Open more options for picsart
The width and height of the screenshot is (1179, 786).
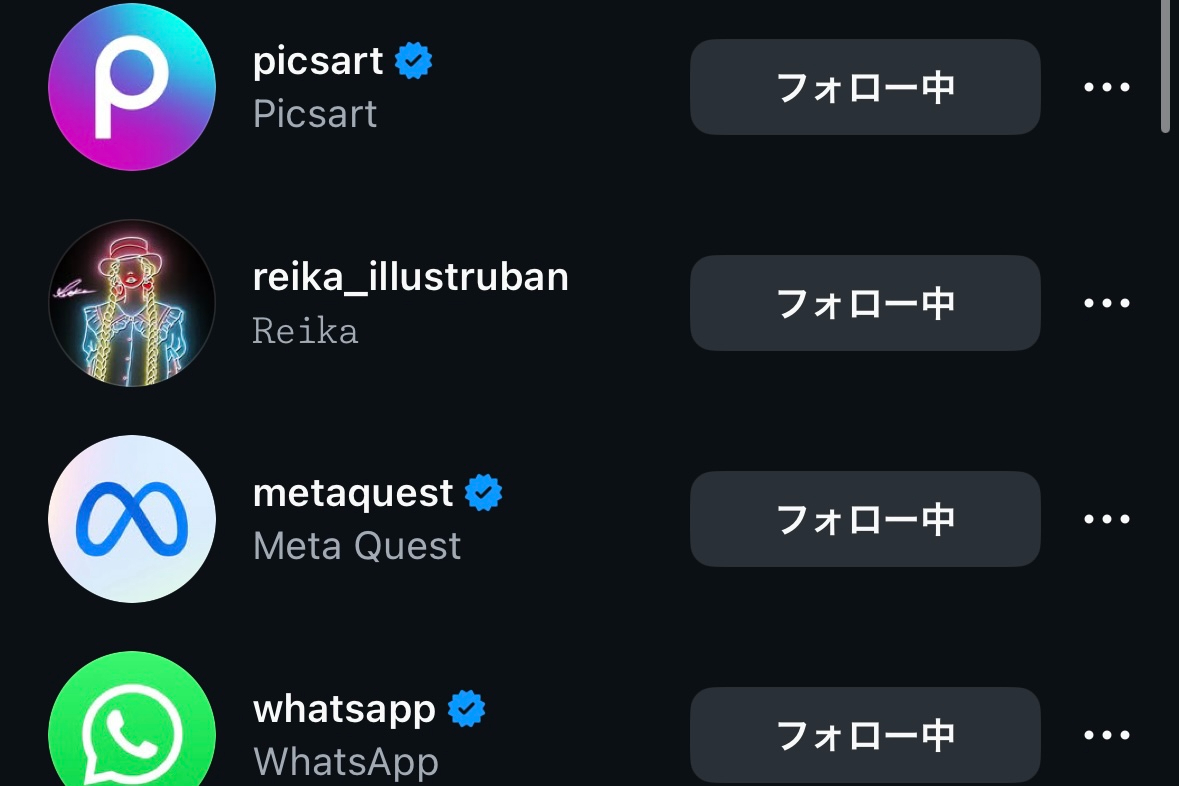pyautogui.click(x=1107, y=87)
